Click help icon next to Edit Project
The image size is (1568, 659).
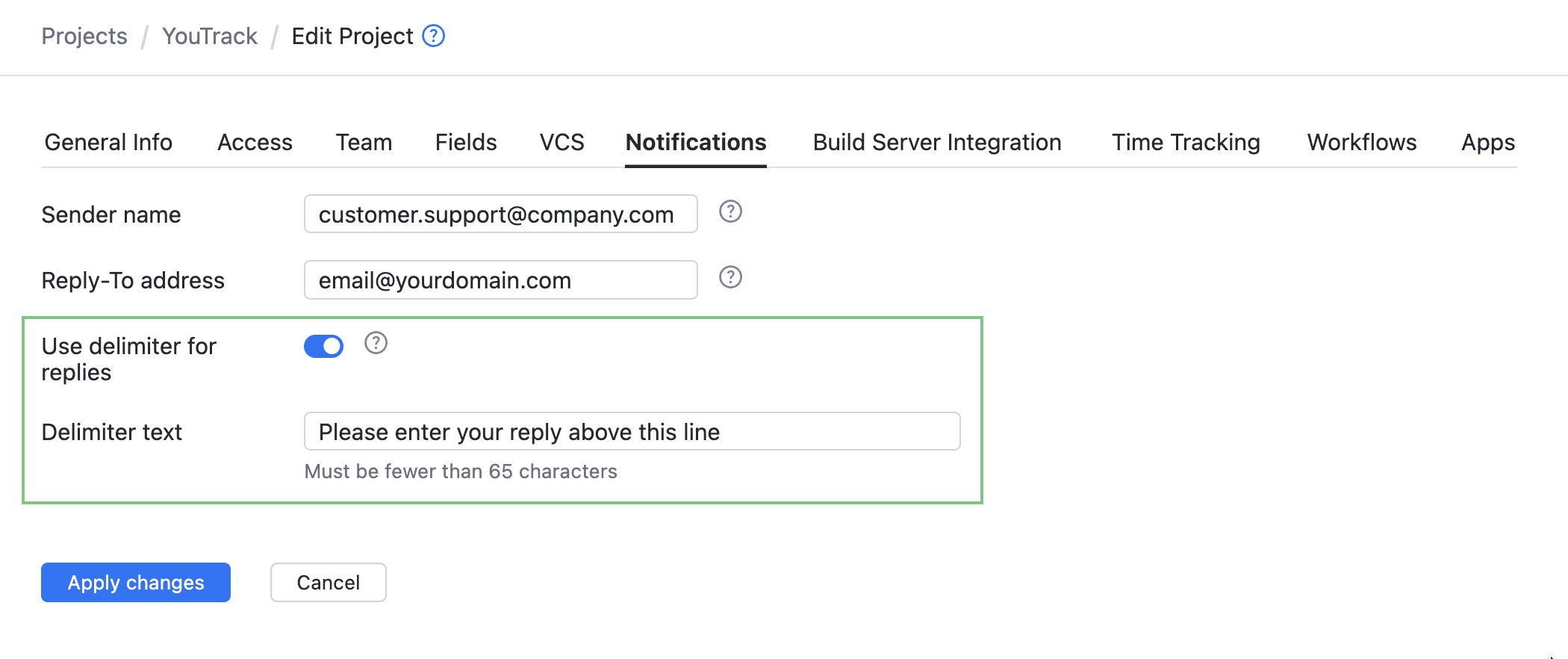tap(434, 36)
